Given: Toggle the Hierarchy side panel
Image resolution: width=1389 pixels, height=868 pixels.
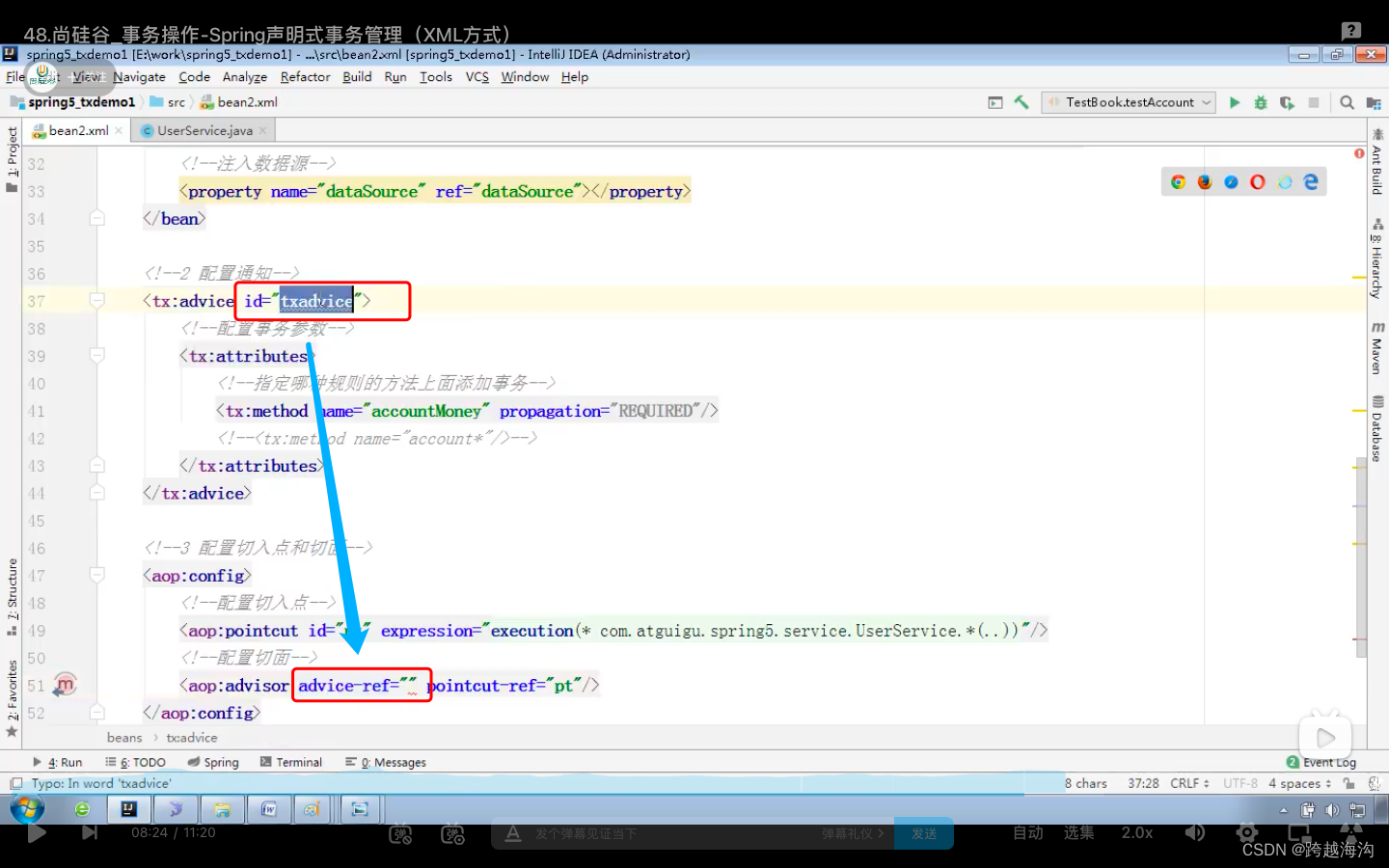Looking at the screenshot, I should click(1377, 258).
